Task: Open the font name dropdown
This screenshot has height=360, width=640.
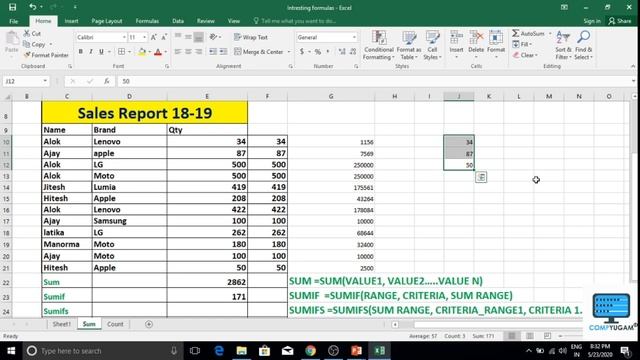Action: coord(124,37)
